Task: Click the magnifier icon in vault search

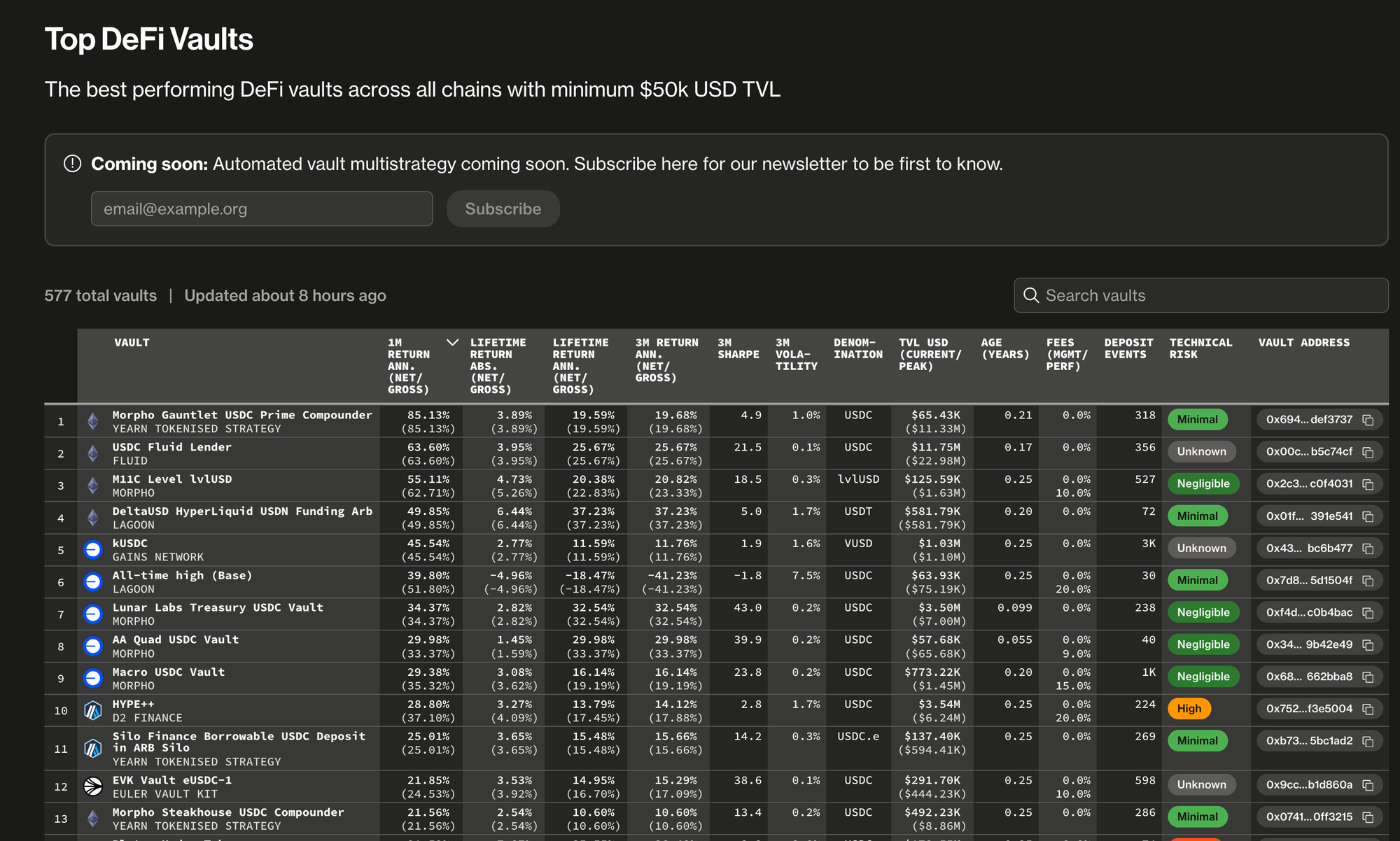Action: (1031, 295)
